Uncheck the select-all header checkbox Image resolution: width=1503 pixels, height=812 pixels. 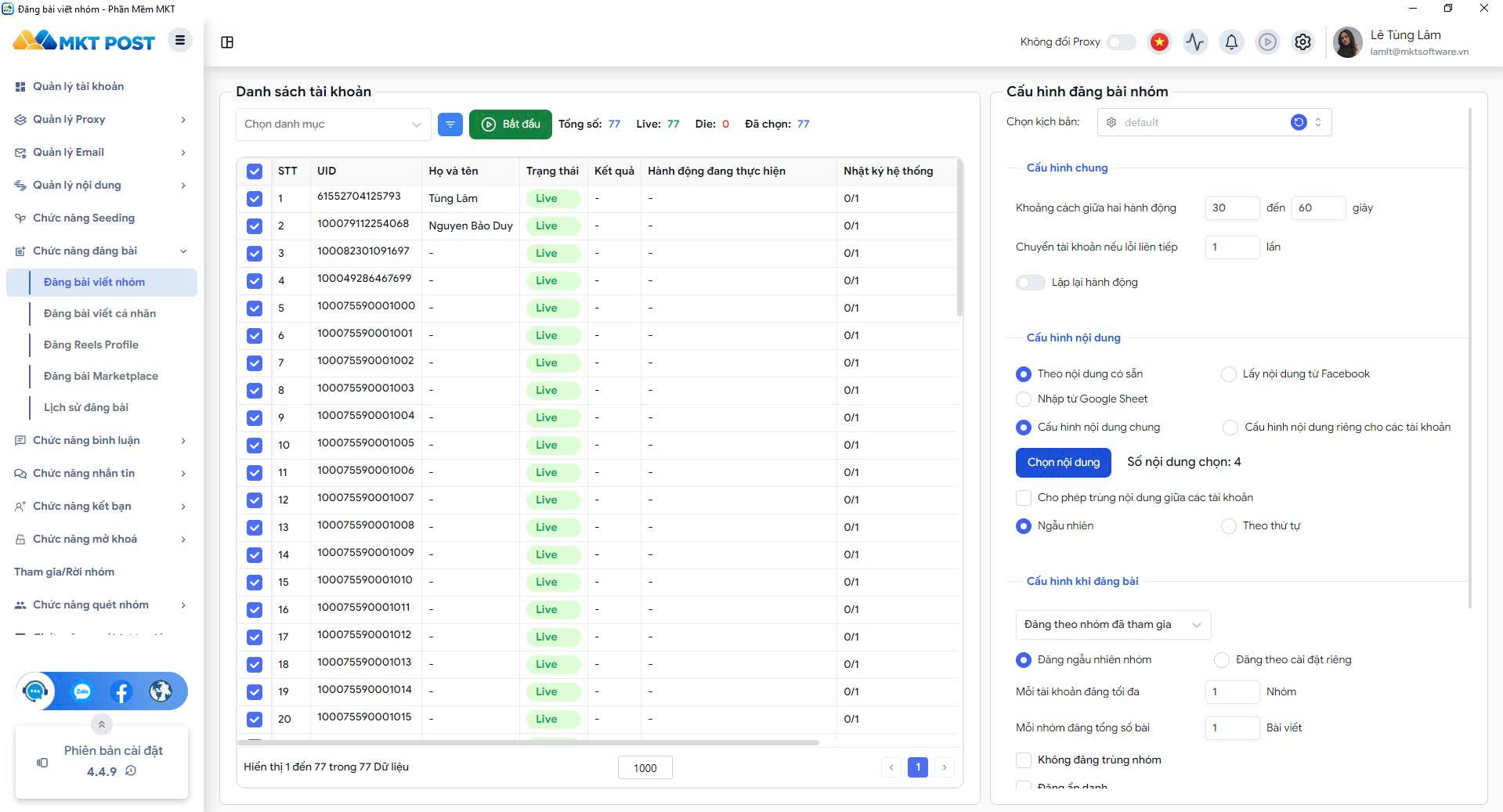[x=255, y=171]
